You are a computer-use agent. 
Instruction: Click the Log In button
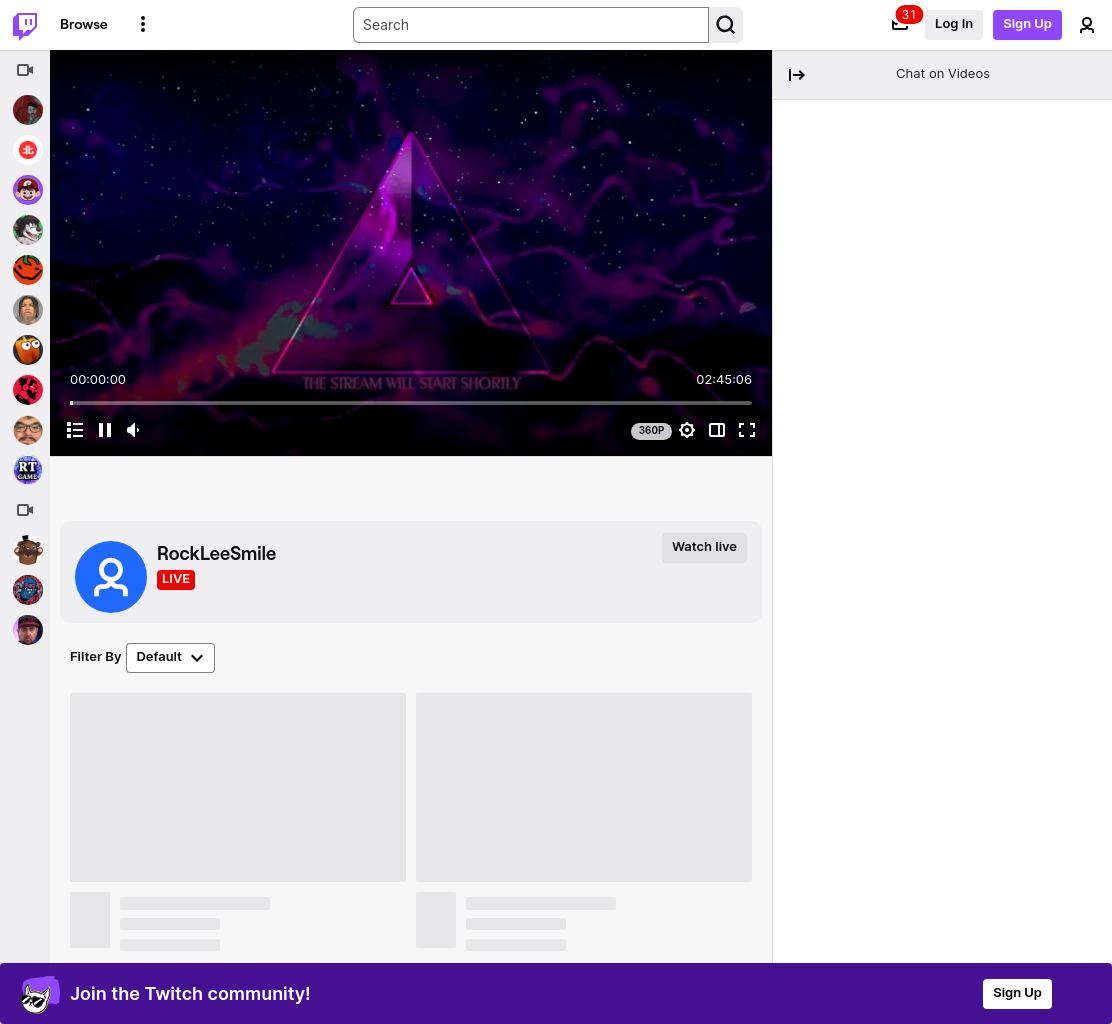pyautogui.click(x=953, y=25)
